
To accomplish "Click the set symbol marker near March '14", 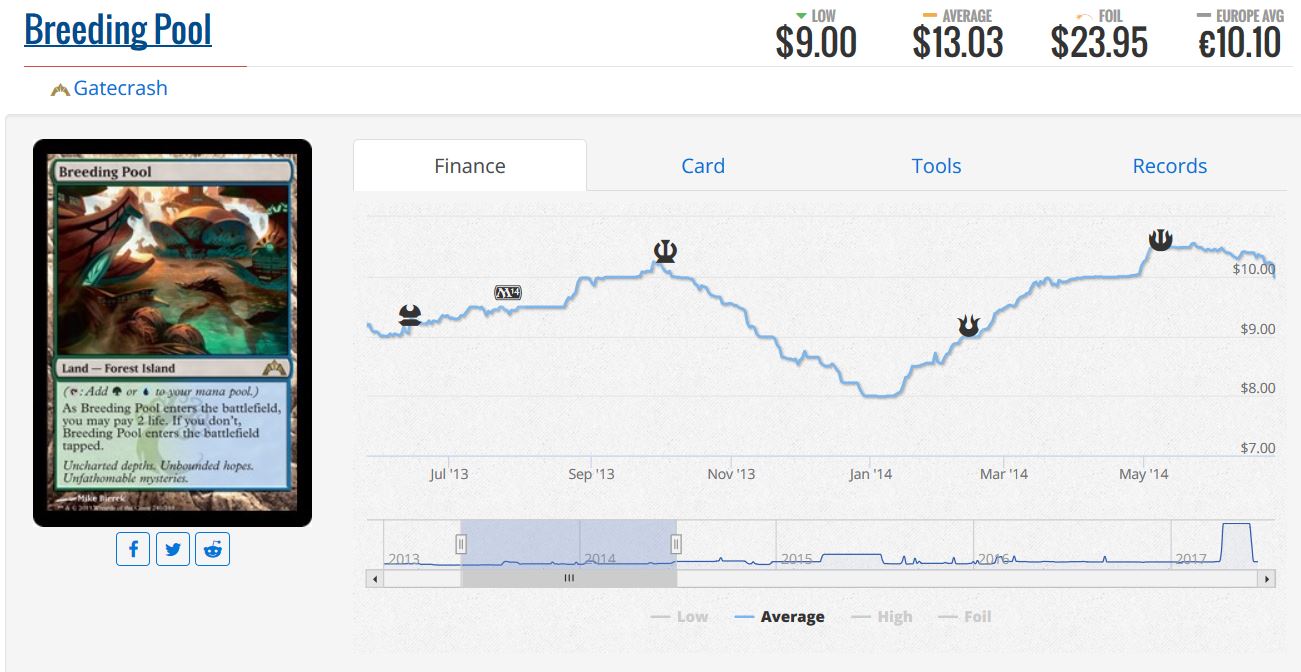I will click(968, 325).
